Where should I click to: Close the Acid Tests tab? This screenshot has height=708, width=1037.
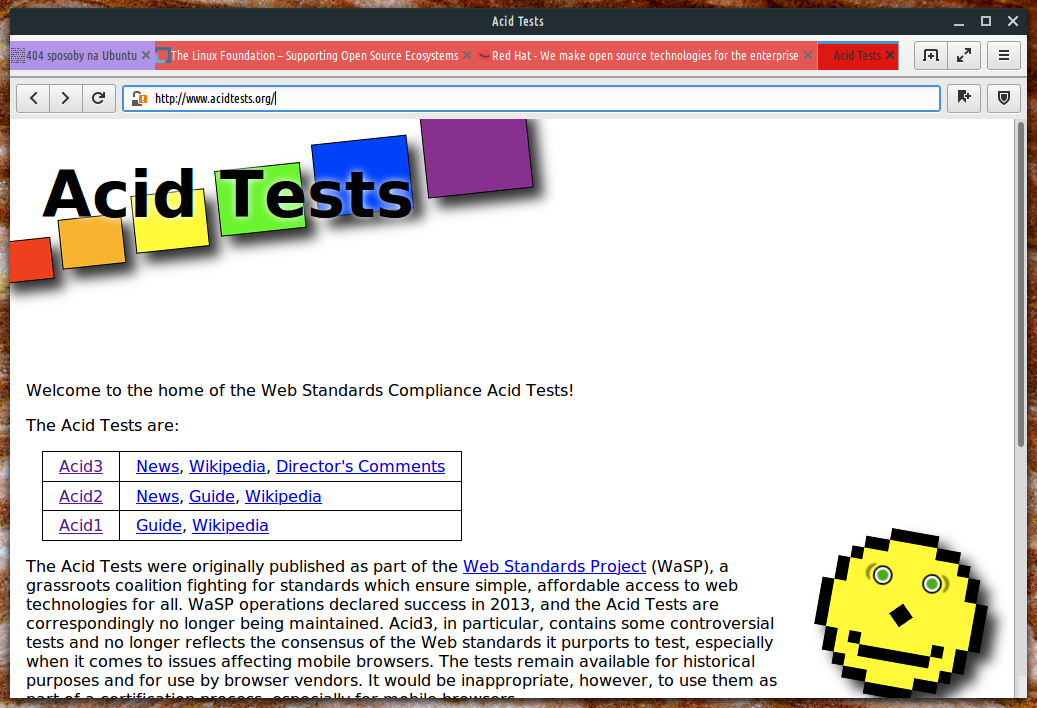(890, 56)
